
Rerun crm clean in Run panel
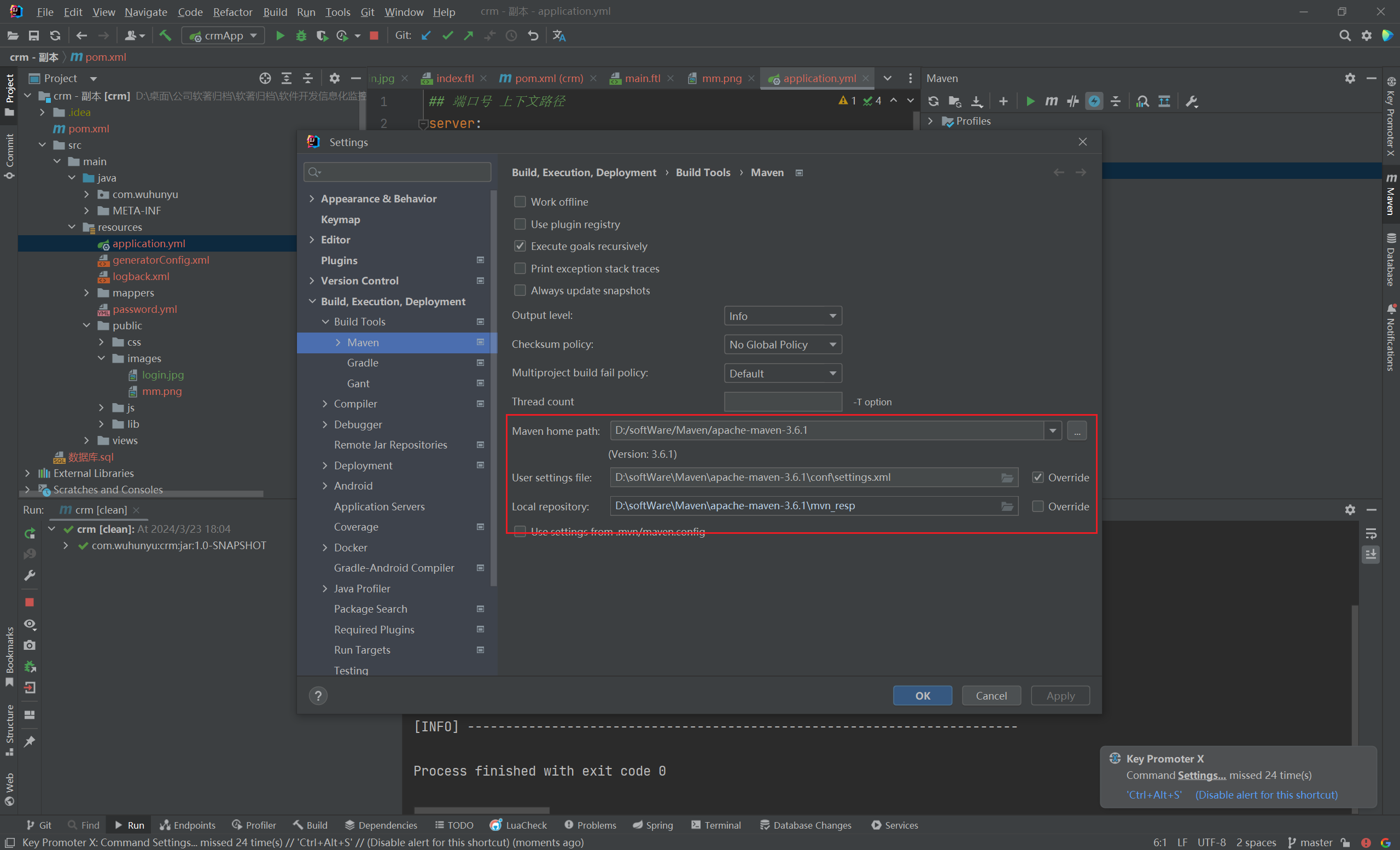30,533
